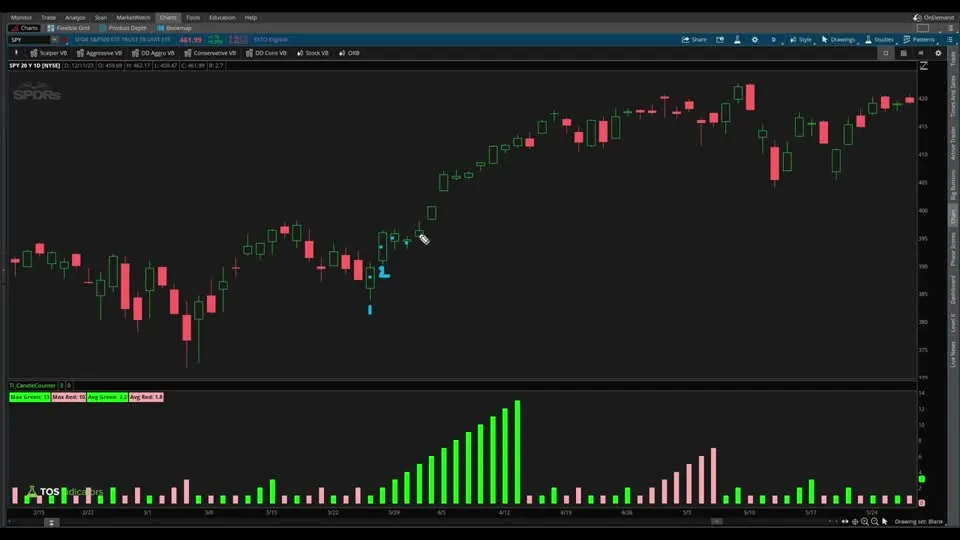Image resolution: width=960 pixels, height=540 pixels.
Task: Load the Scalper VB chart setup
Action: pos(48,53)
